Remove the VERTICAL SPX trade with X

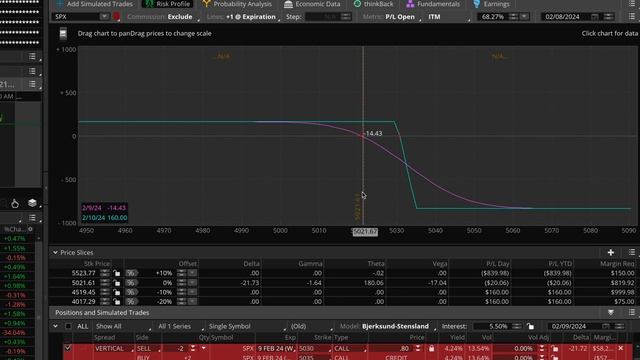pyautogui.click(x=621, y=348)
